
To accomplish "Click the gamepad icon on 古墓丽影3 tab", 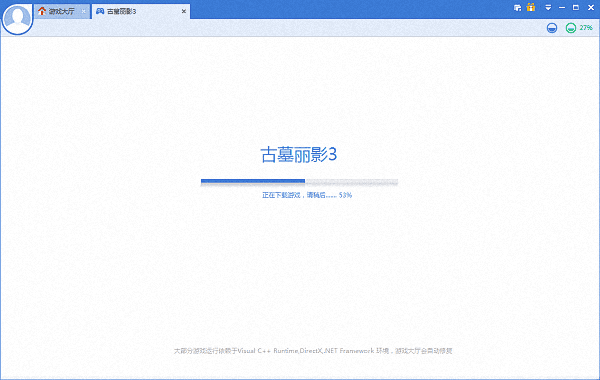I will (x=100, y=11).
